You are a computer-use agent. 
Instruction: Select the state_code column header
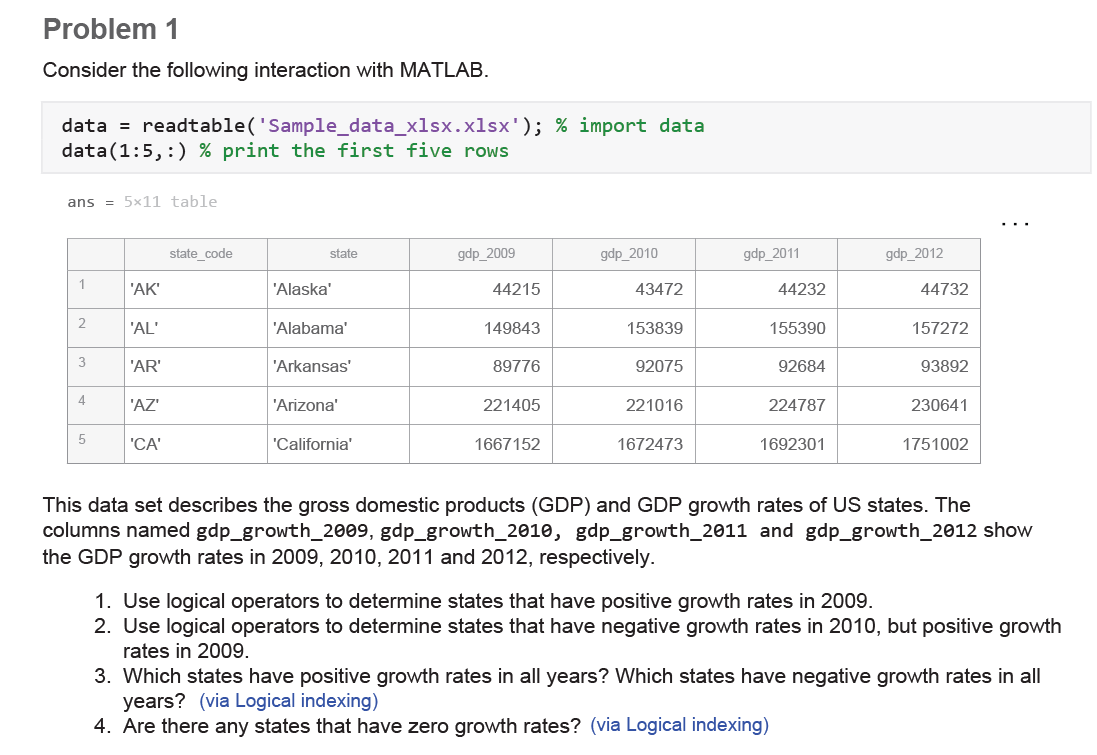tap(196, 254)
